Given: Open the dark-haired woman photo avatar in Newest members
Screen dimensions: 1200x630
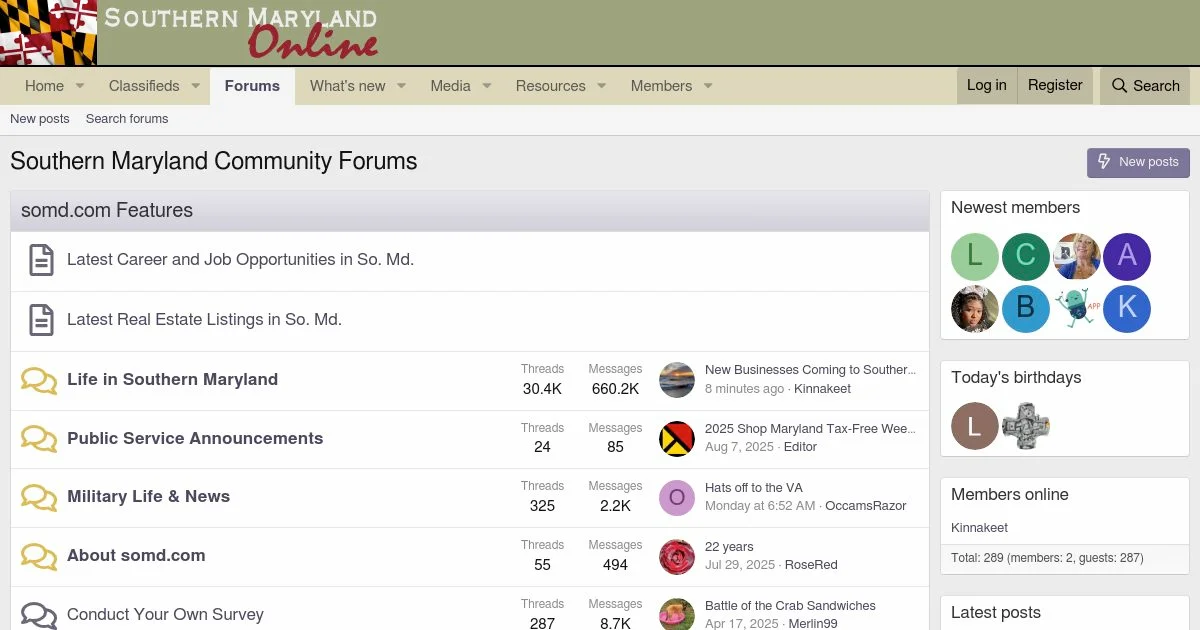Looking at the screenshot, I should point(975,309).
